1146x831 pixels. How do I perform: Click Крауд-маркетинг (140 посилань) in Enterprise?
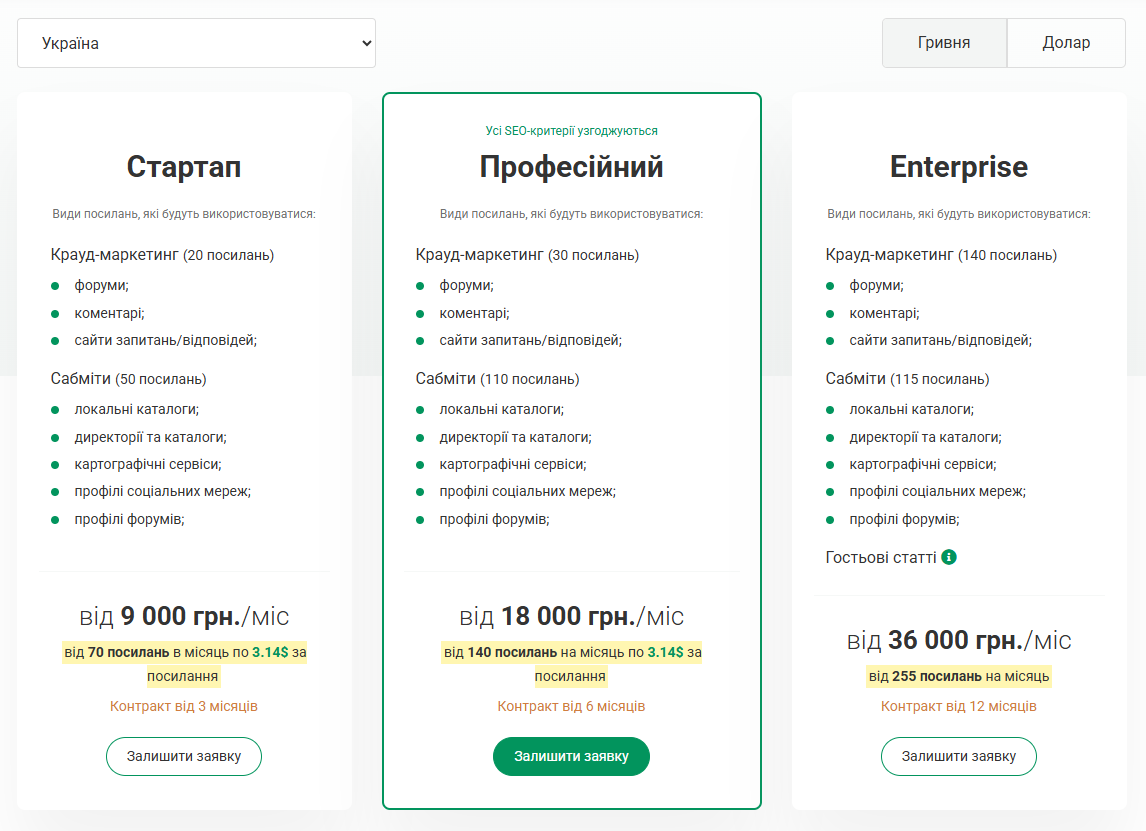[x=941, y=255]
